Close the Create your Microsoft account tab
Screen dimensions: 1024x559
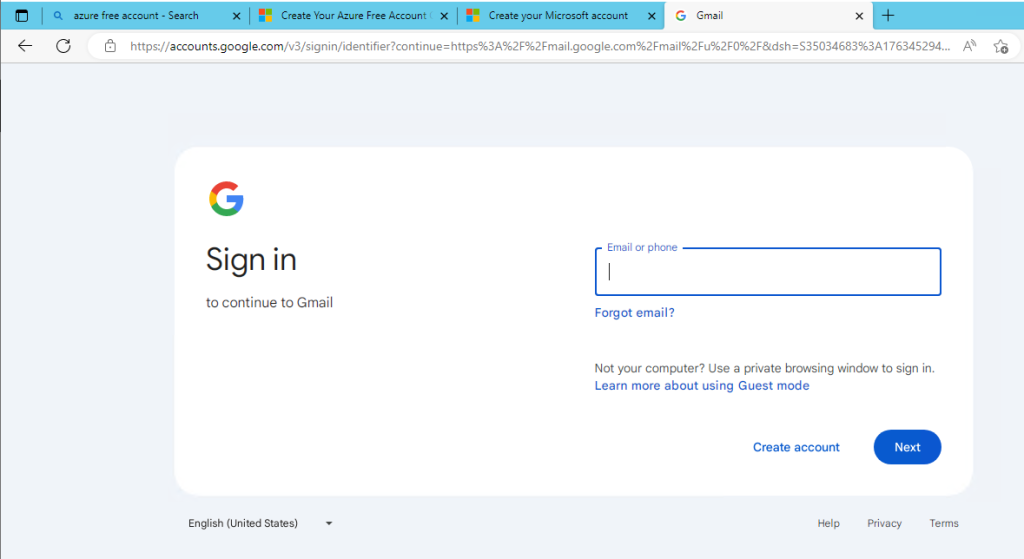(x=651, y=16)
